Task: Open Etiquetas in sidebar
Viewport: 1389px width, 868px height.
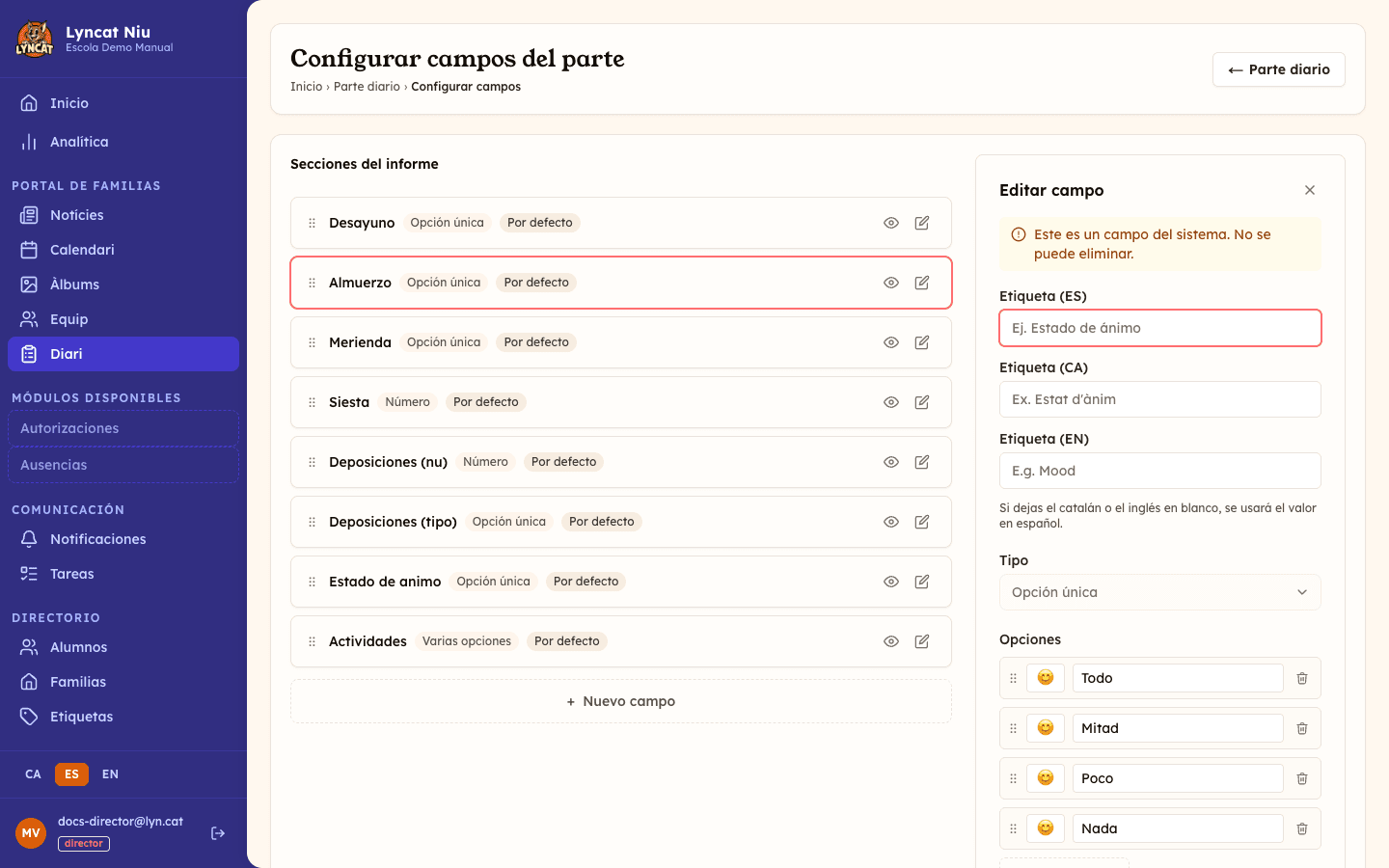Action: click(x=123, y=717)
